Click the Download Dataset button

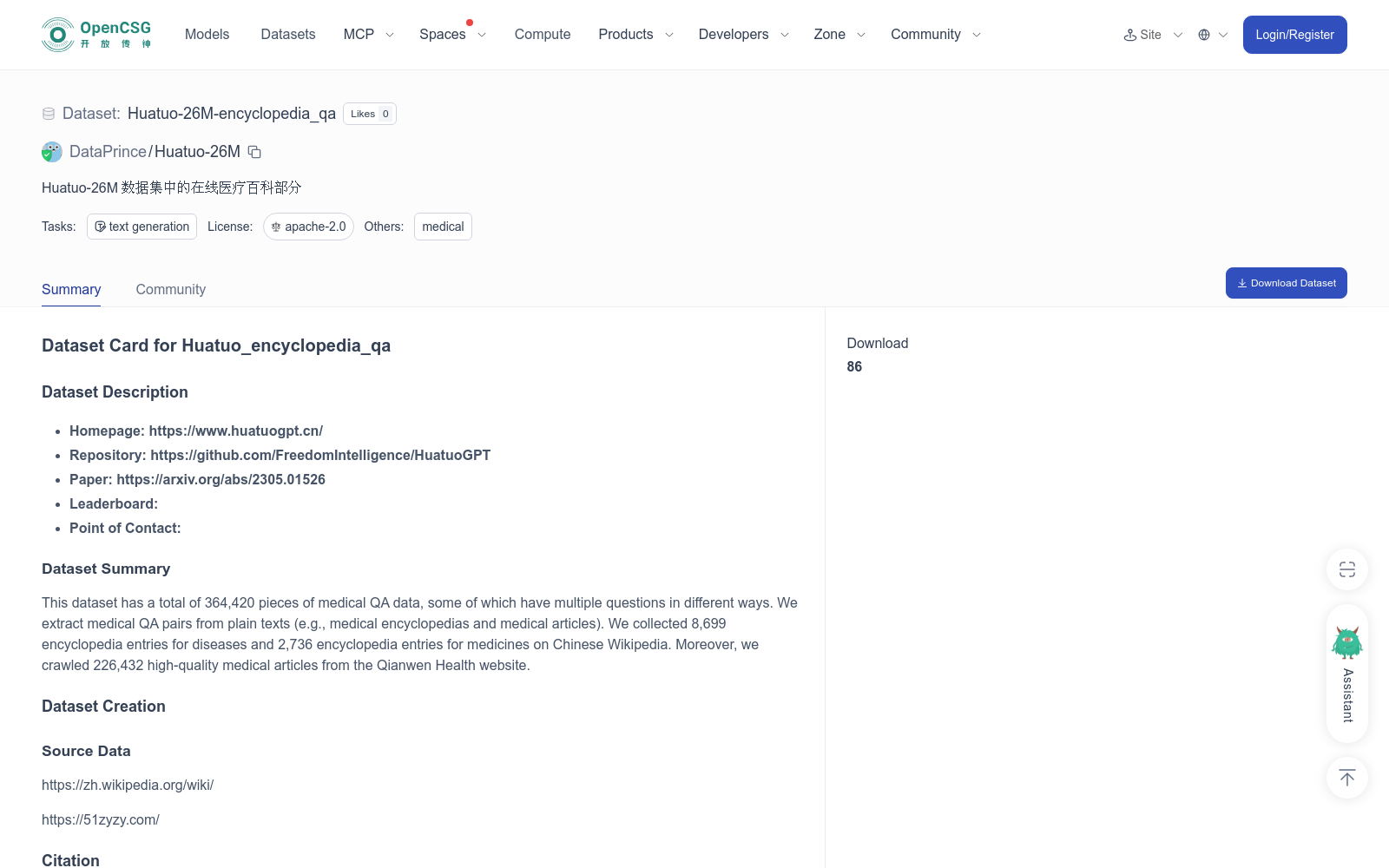pos(1287,283)
